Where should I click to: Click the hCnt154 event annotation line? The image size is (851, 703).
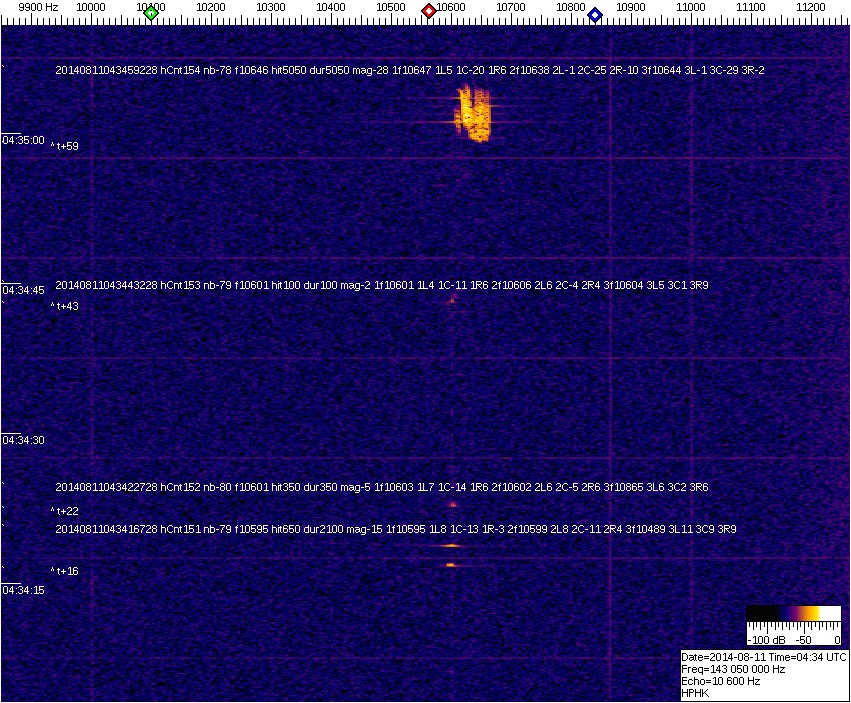point(410,70)
